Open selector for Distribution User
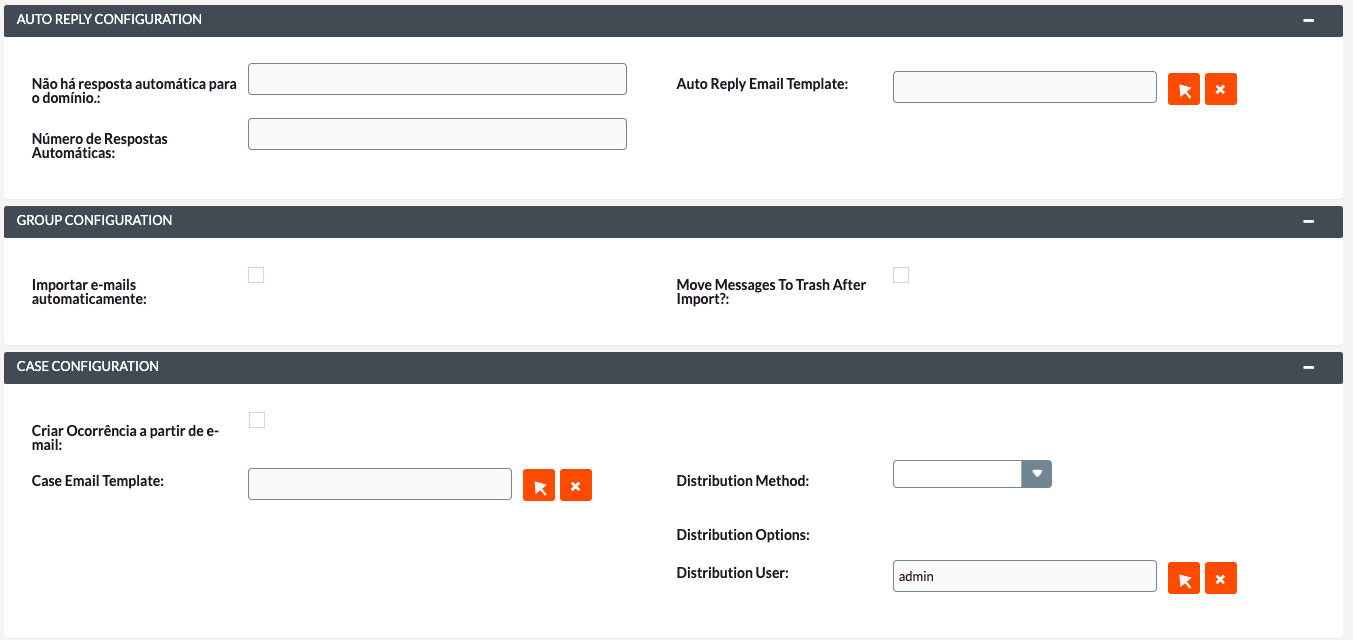Image resolution: width=1353 pixels, height=640 pixels. (1184, 577)
